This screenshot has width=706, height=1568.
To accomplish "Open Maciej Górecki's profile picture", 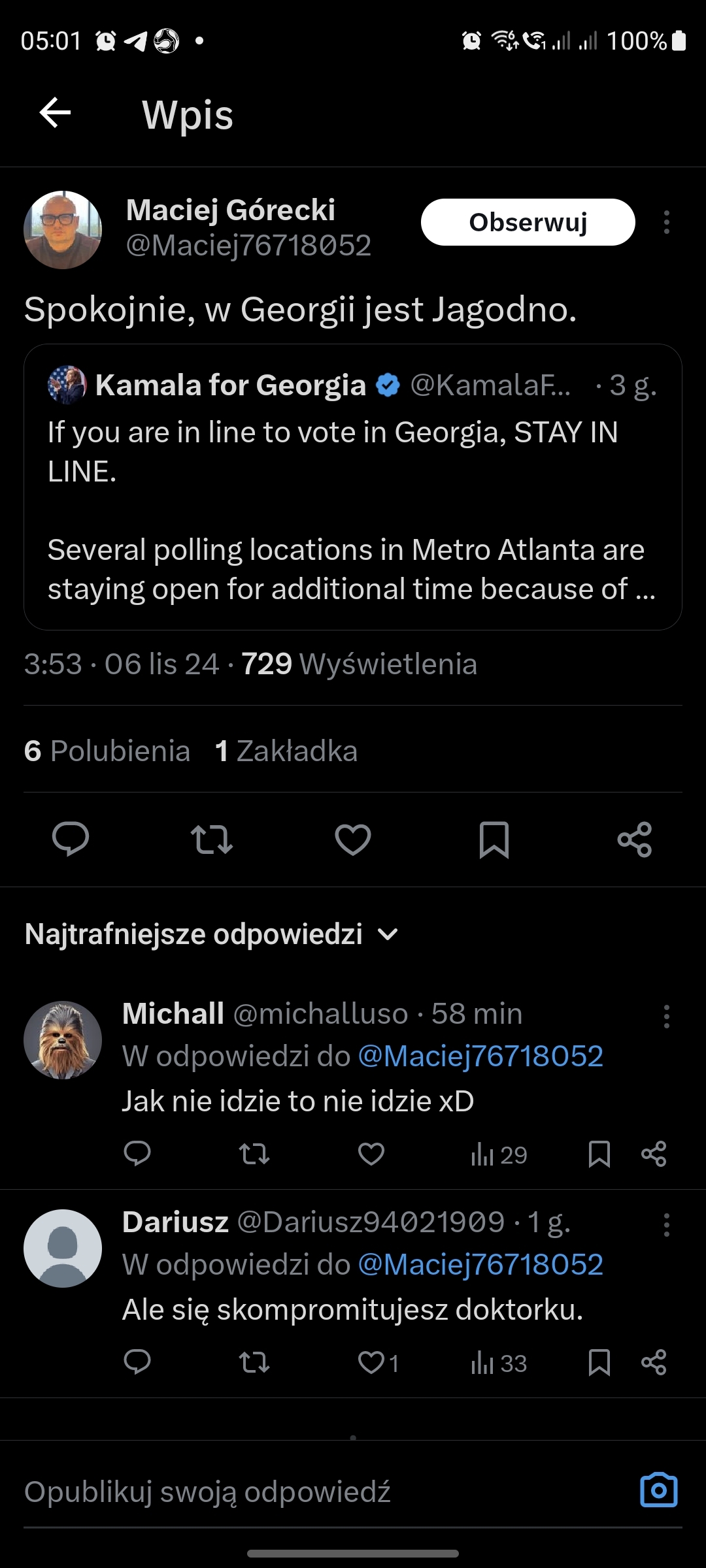I will tap(63, 229).
